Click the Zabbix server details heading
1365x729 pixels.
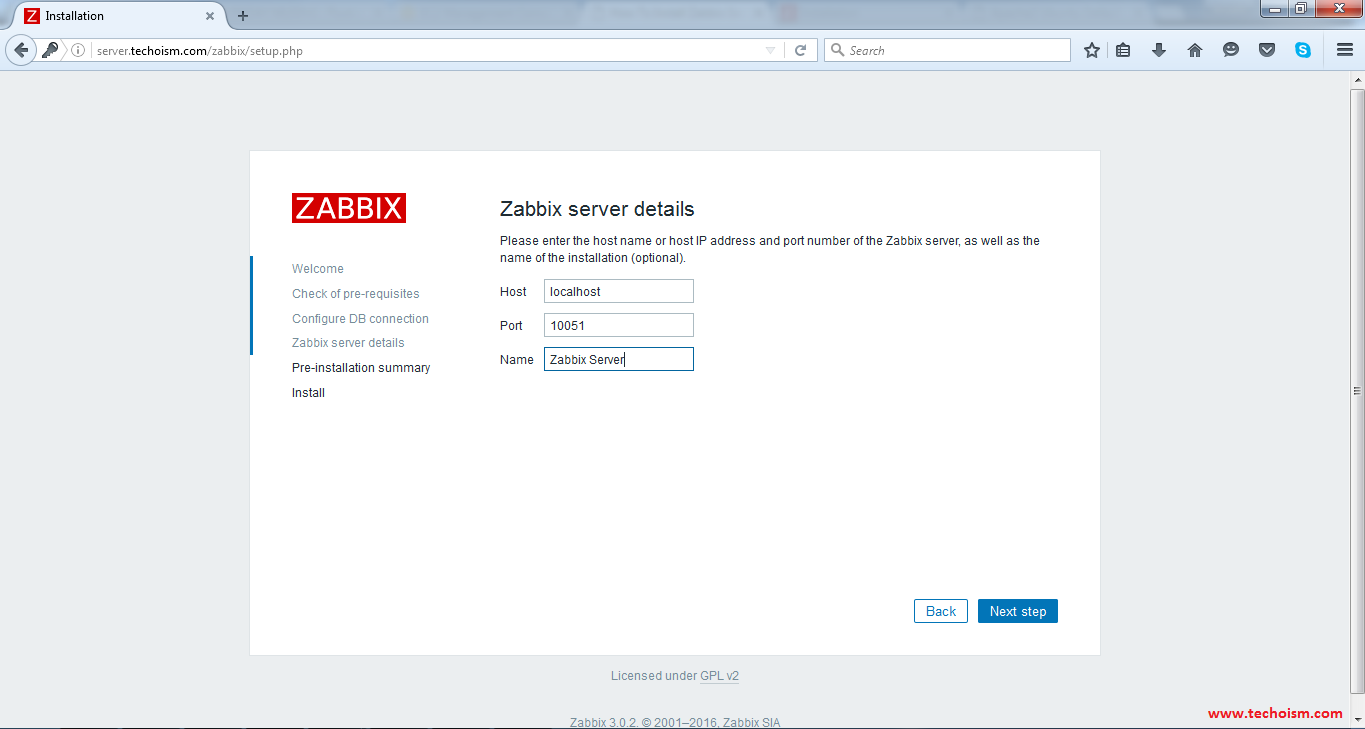(597, 209)
